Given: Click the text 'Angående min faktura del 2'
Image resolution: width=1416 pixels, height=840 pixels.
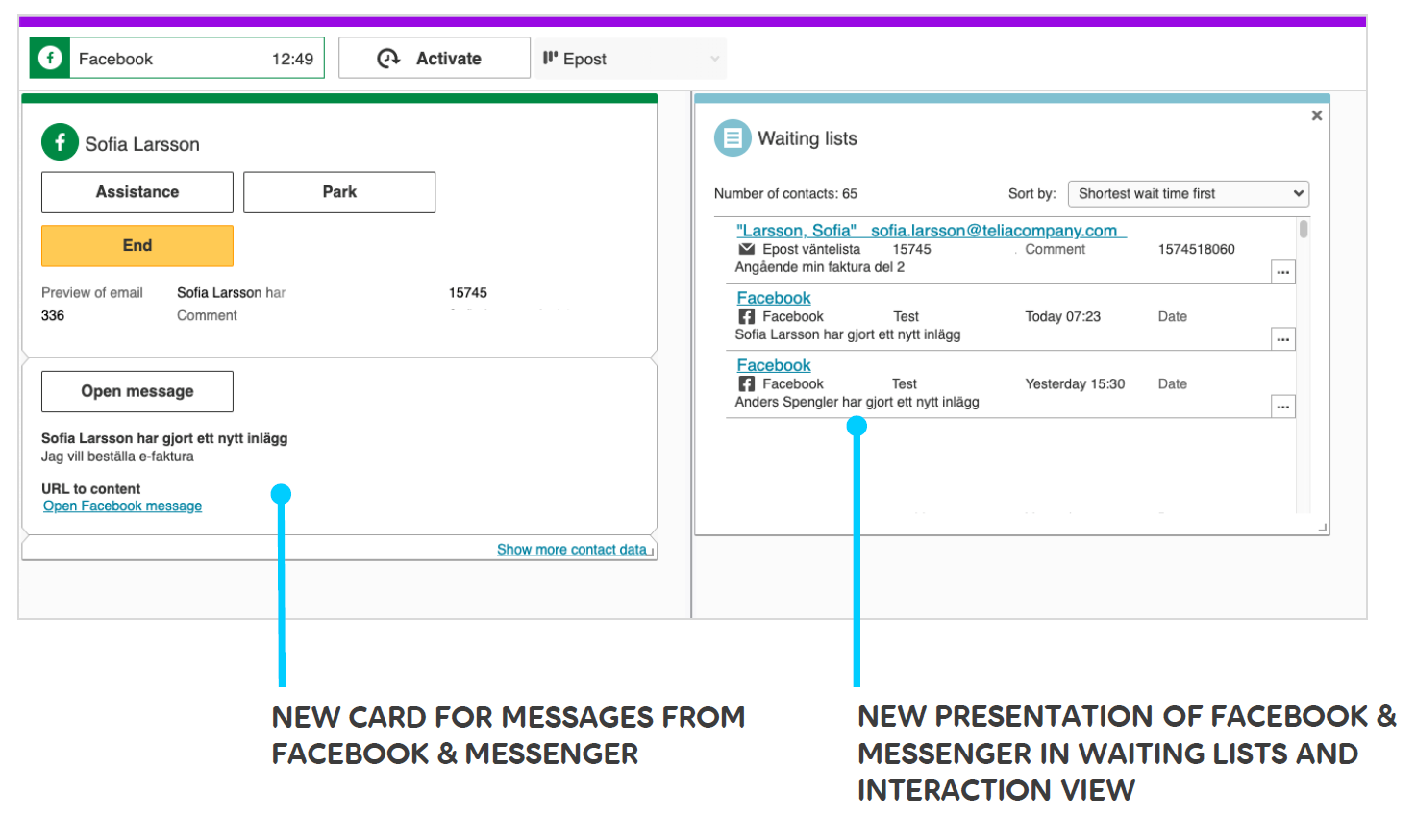Looking at the screenshot, I should [x=820, y=267].
